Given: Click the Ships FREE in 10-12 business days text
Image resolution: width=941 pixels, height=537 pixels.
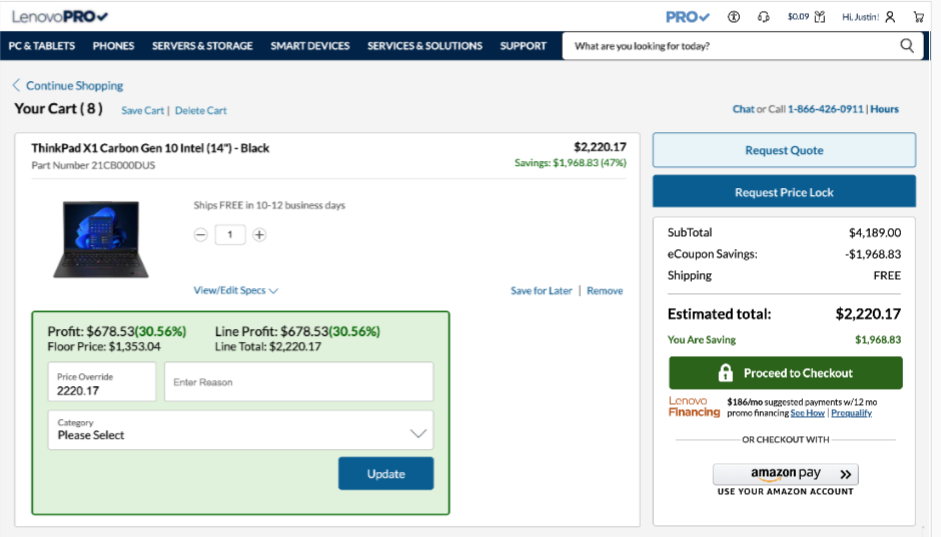Looking at the screenshot, I should tap(269, 205).
